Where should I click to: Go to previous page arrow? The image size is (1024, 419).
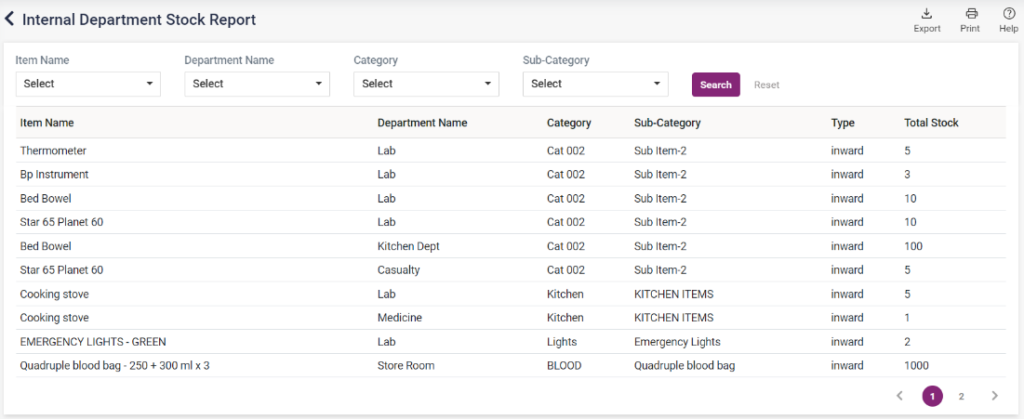(899, 396)
